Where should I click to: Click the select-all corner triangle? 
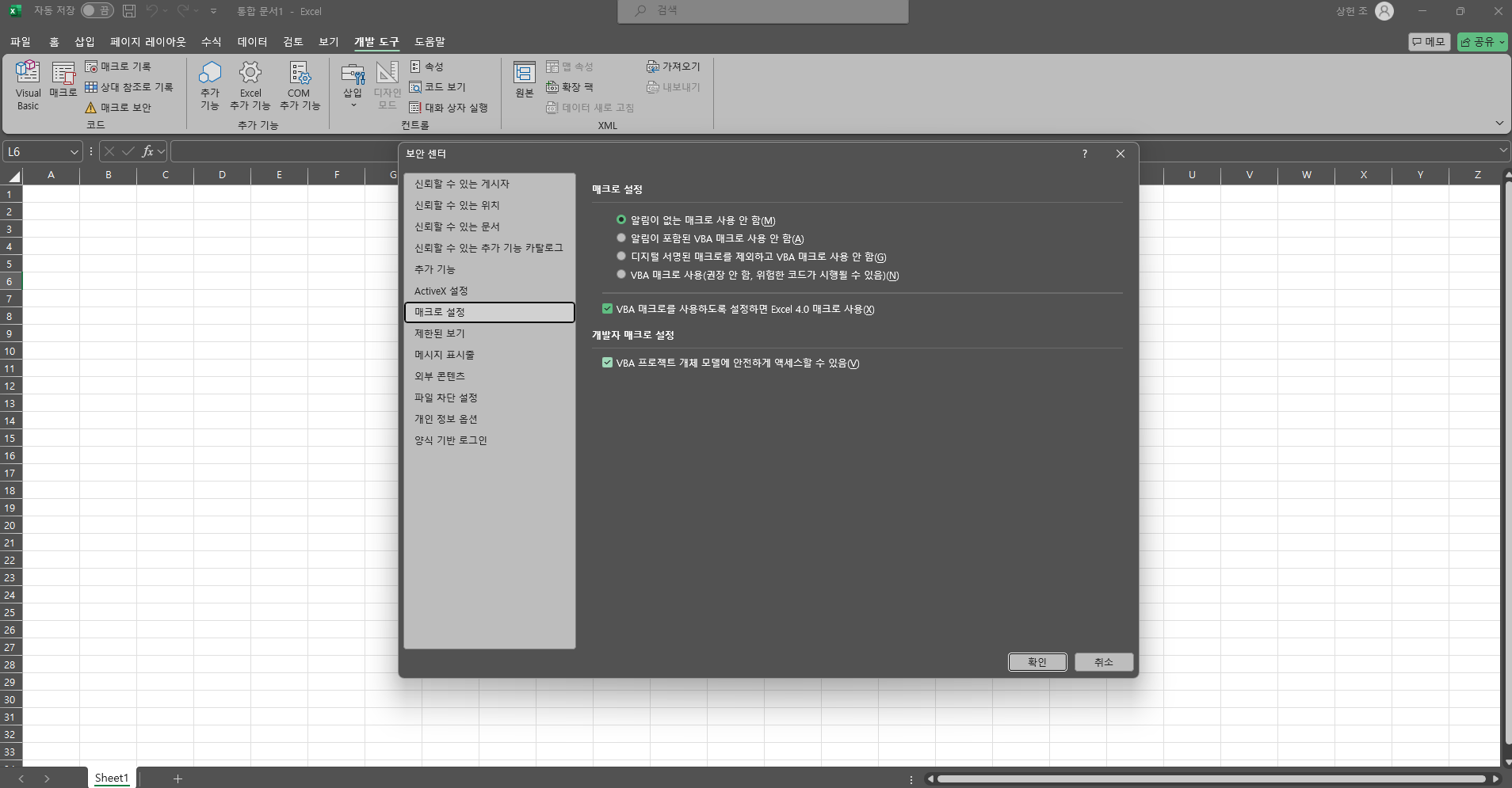pos(14,176)
